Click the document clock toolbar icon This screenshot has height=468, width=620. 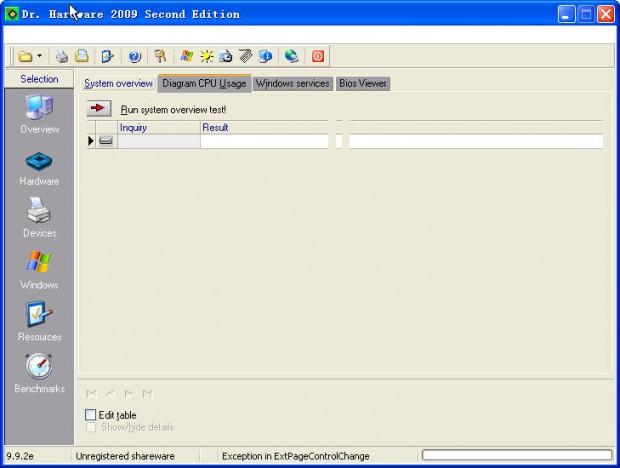tap(226, 57)
